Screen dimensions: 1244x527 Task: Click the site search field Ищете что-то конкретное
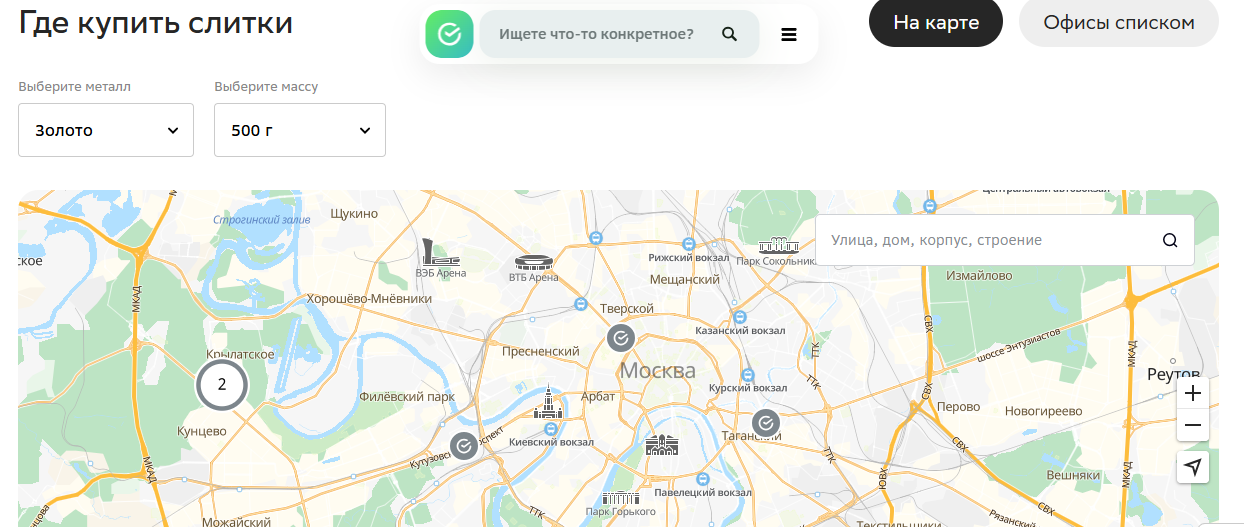(596, 35)
